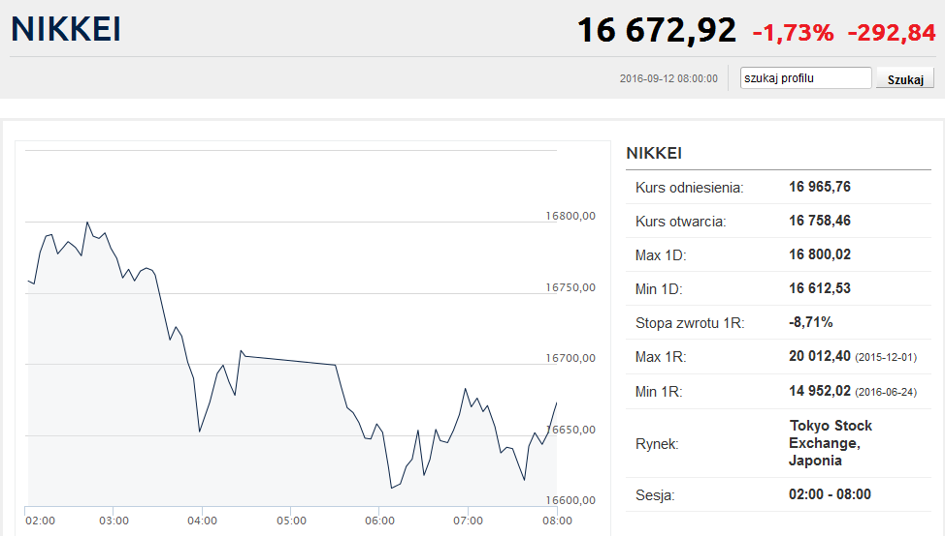
Task: Click the NIKKEI details panel title
Action: click(654, 153)
